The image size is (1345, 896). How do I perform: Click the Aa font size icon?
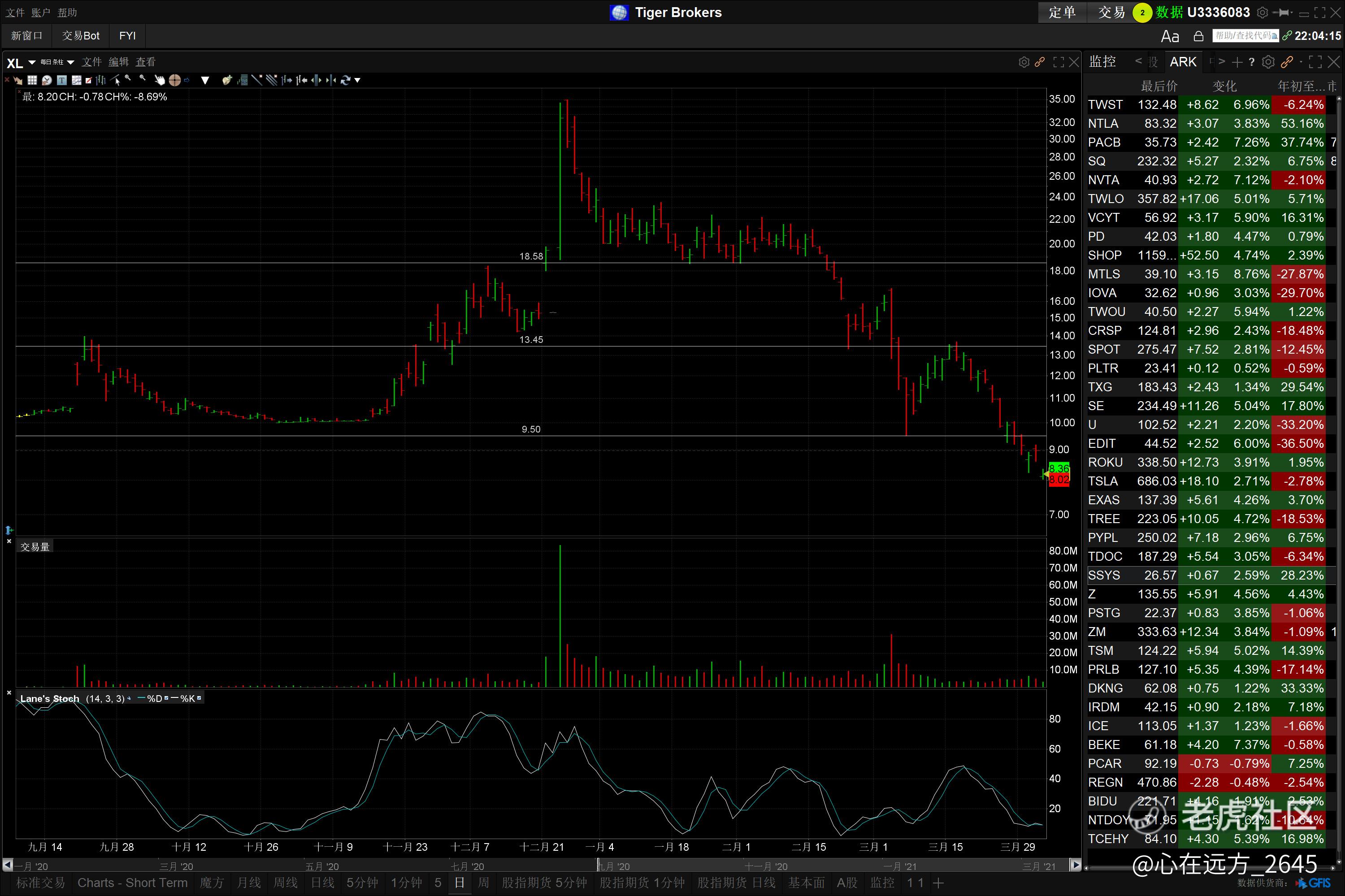[1170, 36]
